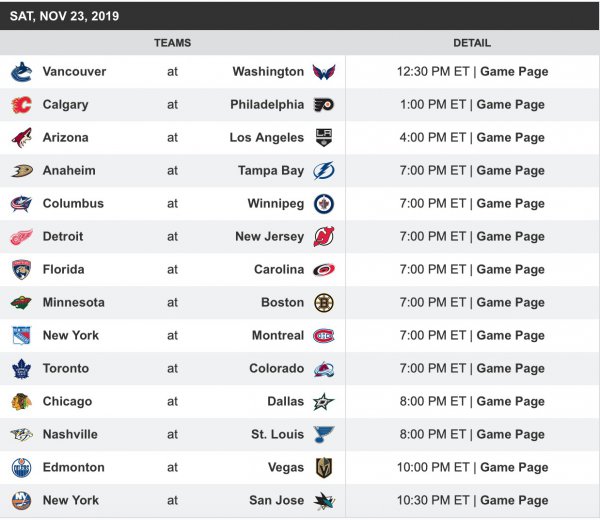Open Game Page for Arizona at Los Angeles
600x520 pixels.
pos(510,138)
